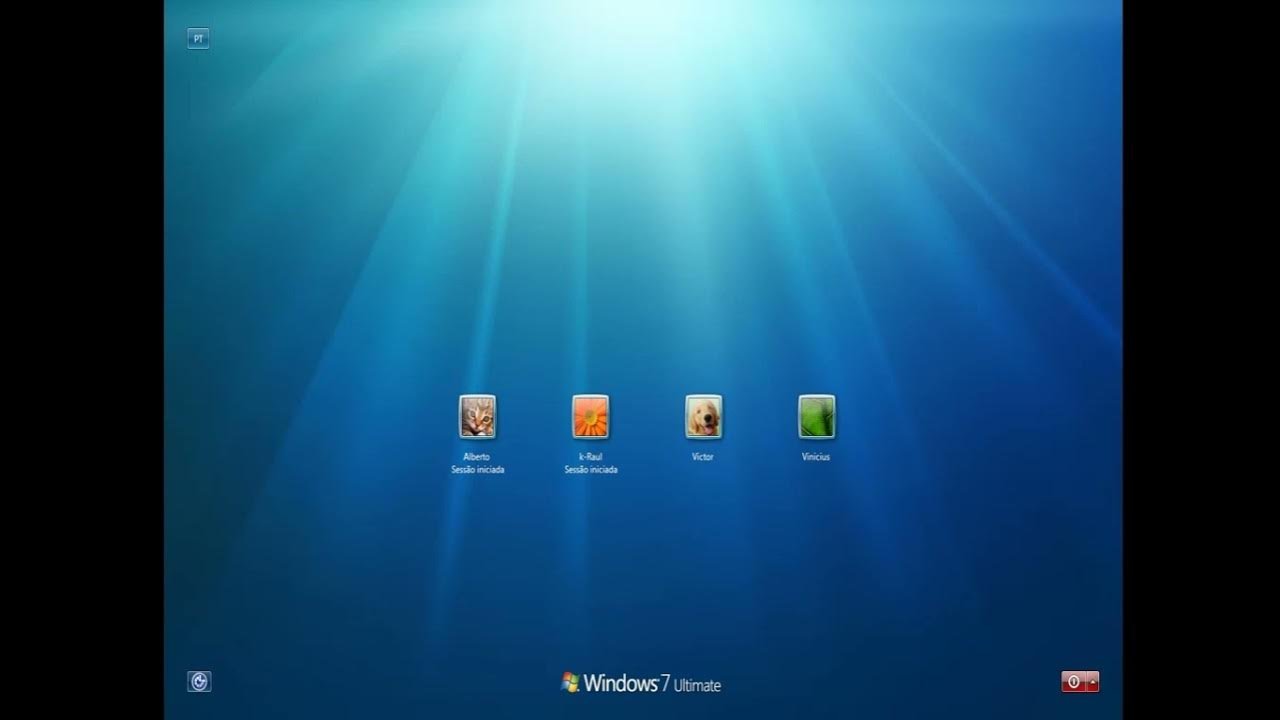Select Victor's dog account picture
This screenshot has width=1280, height=720.
(703, 417)
